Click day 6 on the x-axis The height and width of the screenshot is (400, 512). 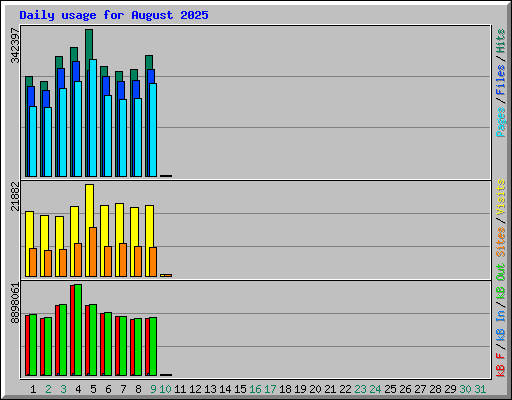point(108,389)
